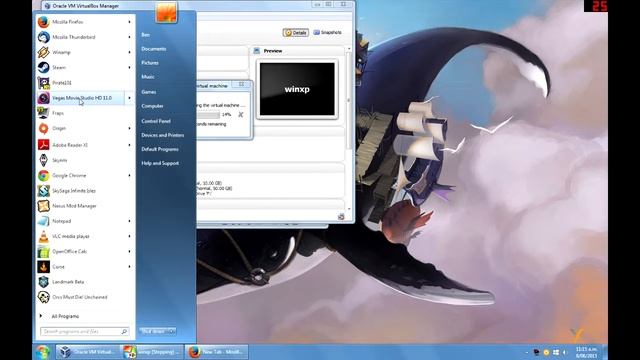This screenshot has height=360, width=640.
Task: Launch VLC media player
Action: (x=84, y=236)
